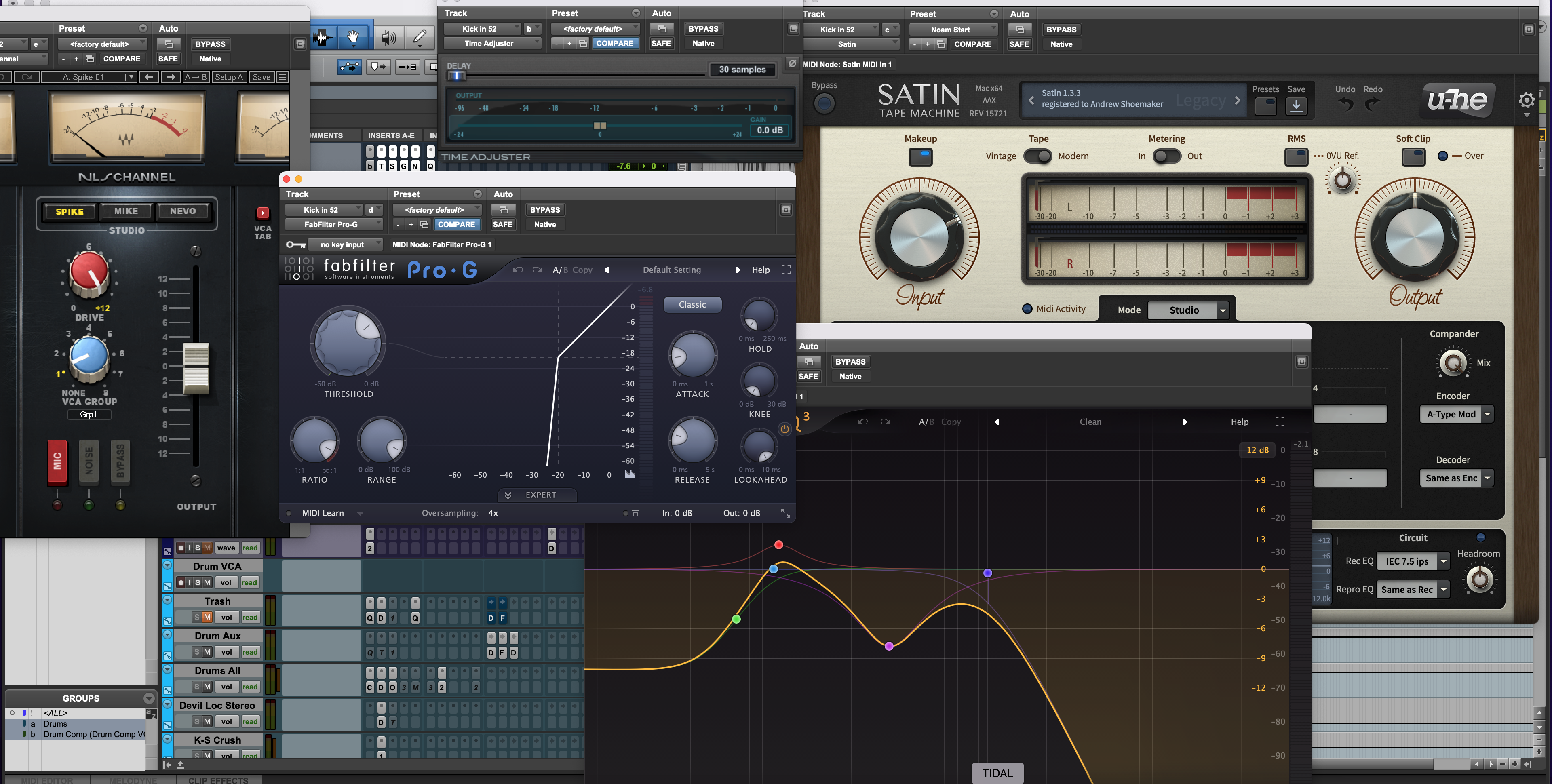Go to next Pro-G preset arrow
Viewport: 1552px width, 784px height.
coord(737,270)
